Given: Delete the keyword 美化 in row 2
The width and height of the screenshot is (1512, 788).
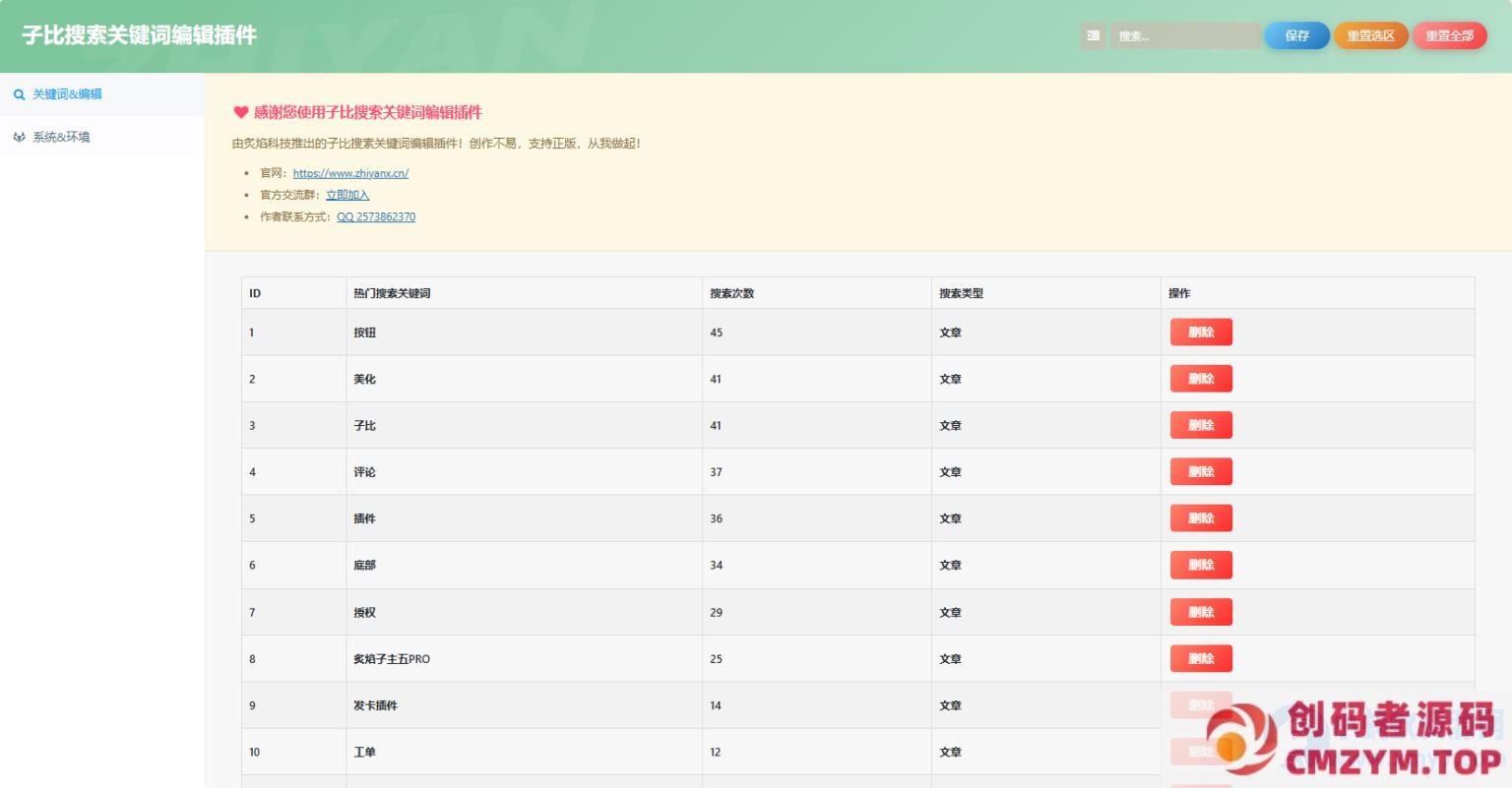Looking at the screenshot, I should (x=1201, y=379).
